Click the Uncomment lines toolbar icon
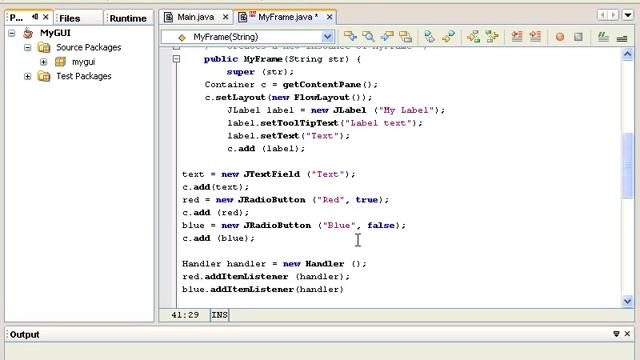The width and height of the screenshot is (640, 360). coord(622,38)
